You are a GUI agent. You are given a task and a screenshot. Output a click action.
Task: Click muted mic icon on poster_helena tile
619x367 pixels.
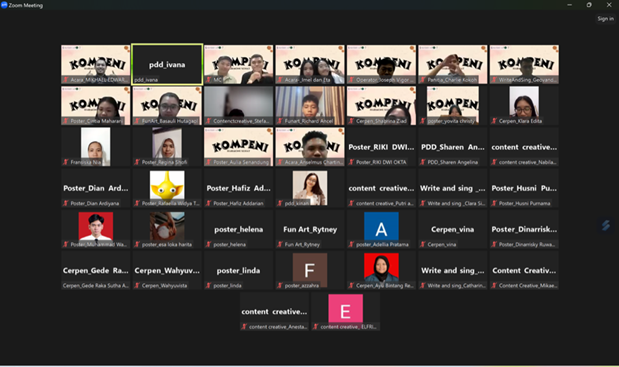click(x=209, y=244)
